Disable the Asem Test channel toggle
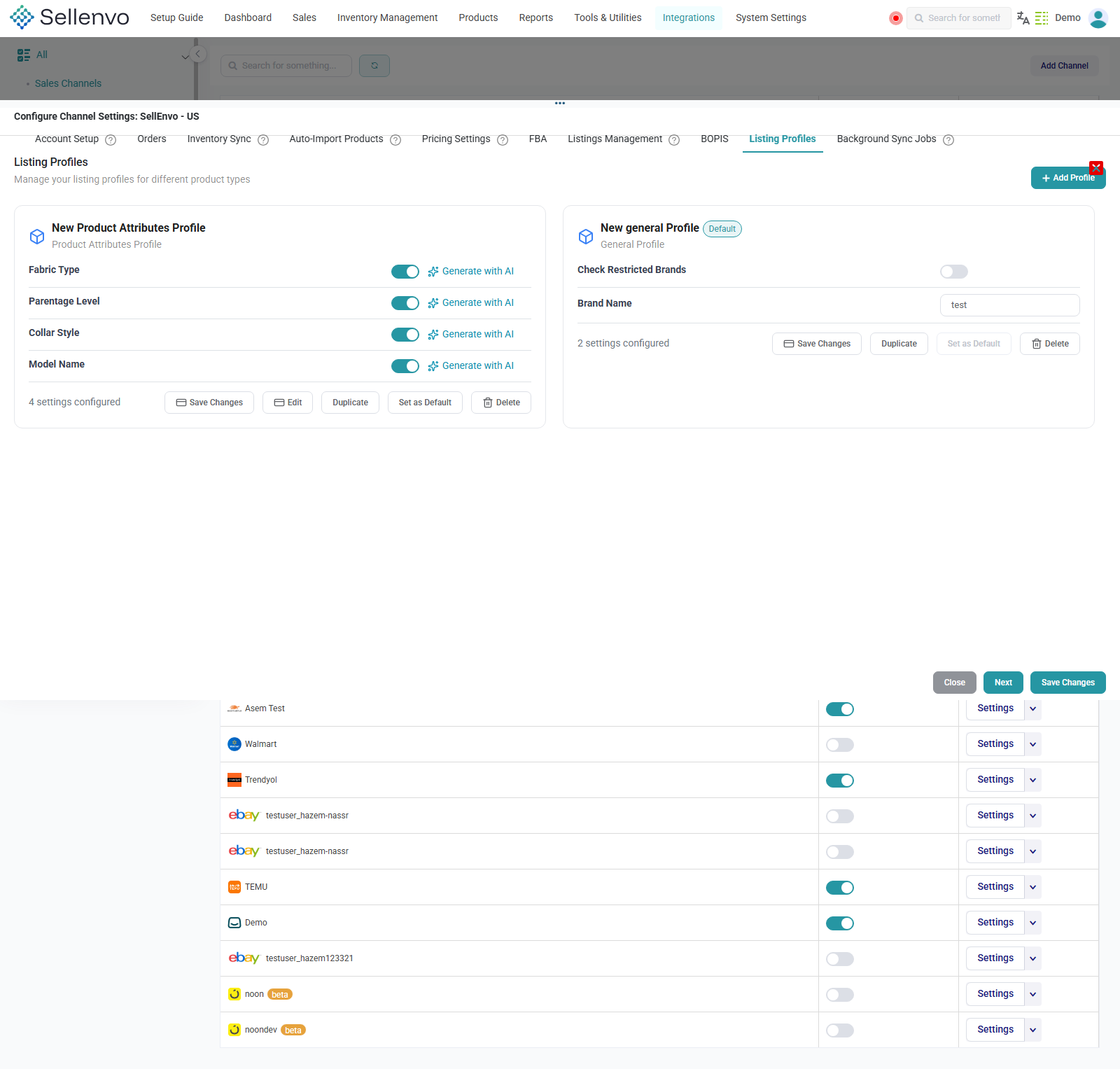 [x=840, y=709]
